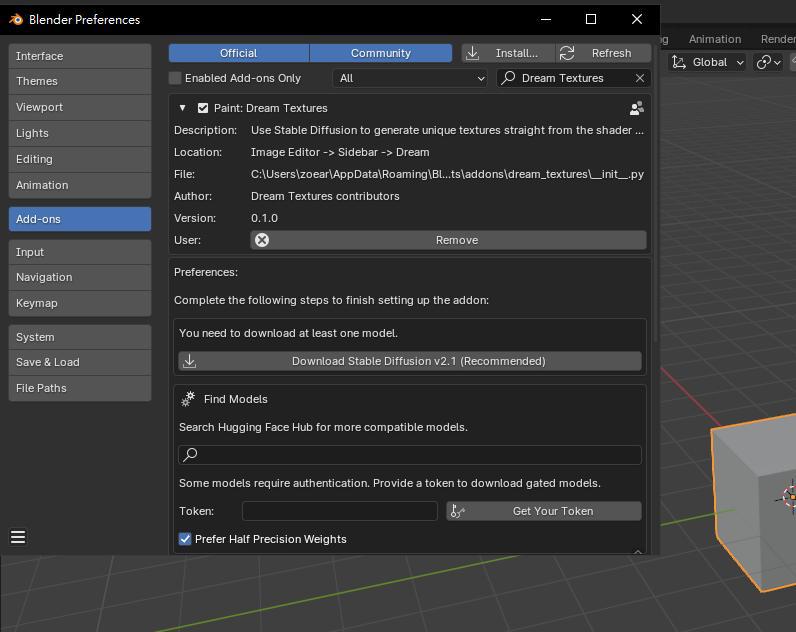Viewport: 796px width, 632px height.
Task: Click the scroll arrow at the Preferences panel bottom
Action: coord(638,551)
